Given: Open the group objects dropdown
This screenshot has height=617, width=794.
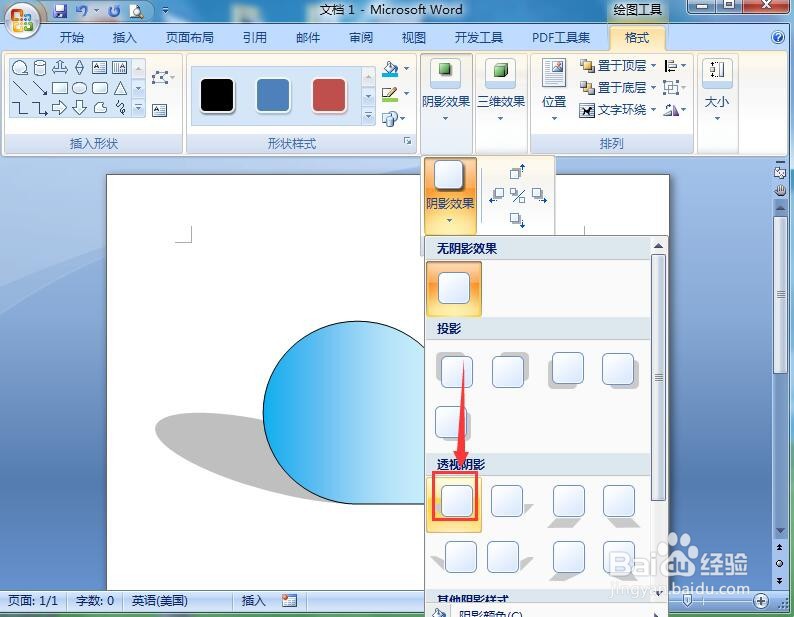Looking at the screenshot, I should pyautogui.click(x=675, y=88).
